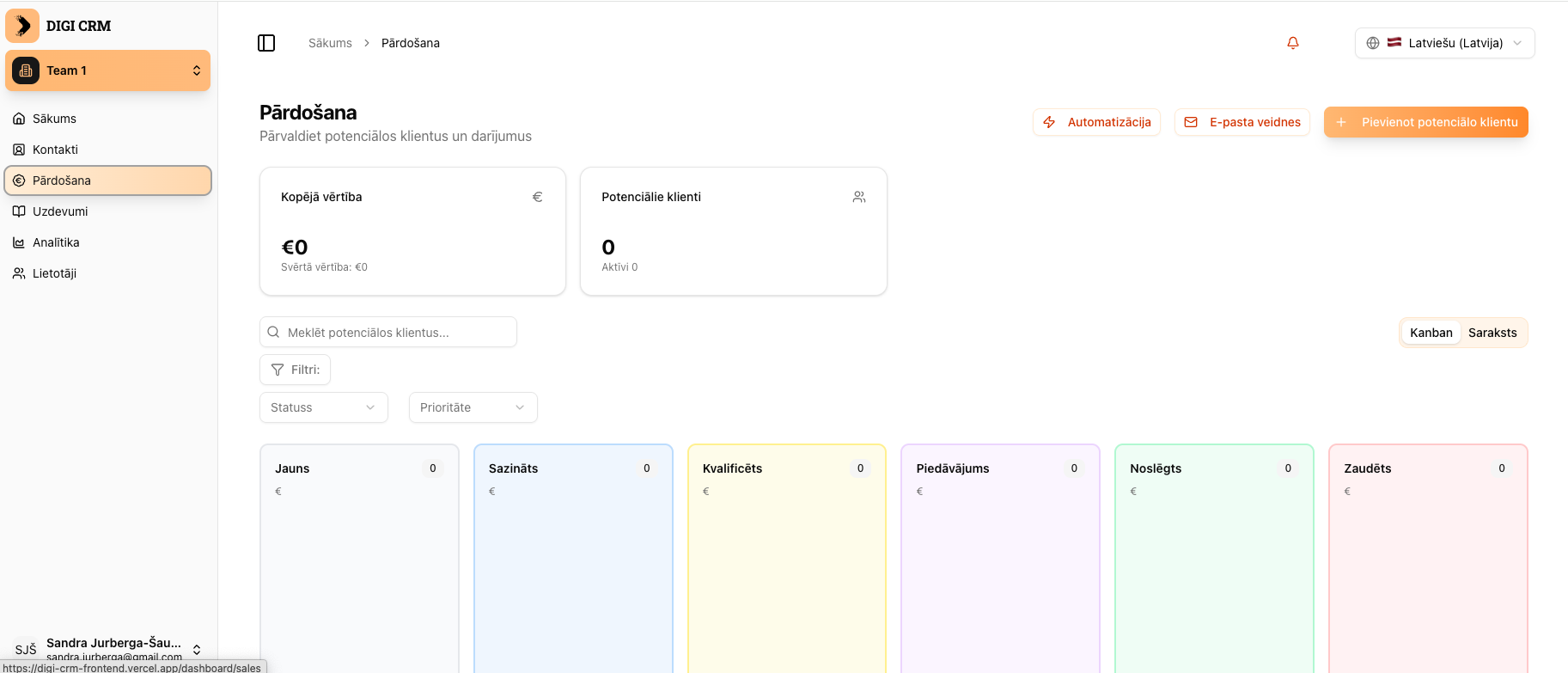Click the Sākums breadcrumb link
The width and height of the screenshot is (1568, 673).
(x=330, y=43)
